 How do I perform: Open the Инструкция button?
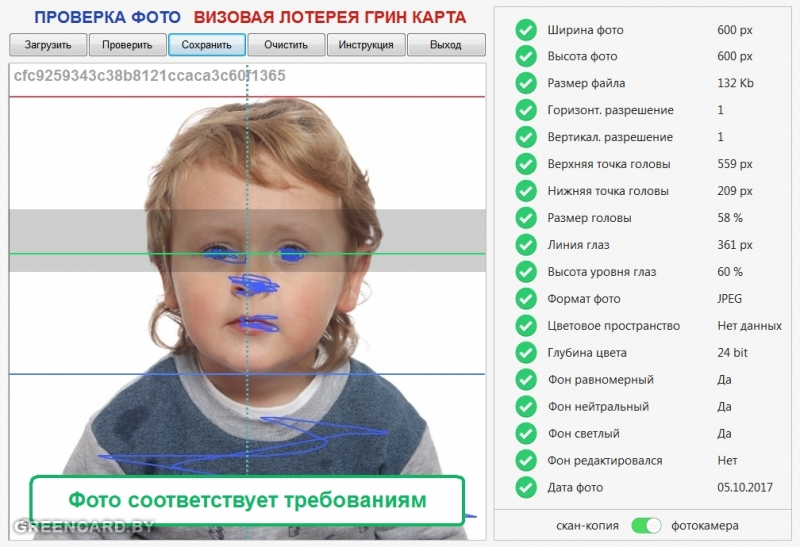366,45
